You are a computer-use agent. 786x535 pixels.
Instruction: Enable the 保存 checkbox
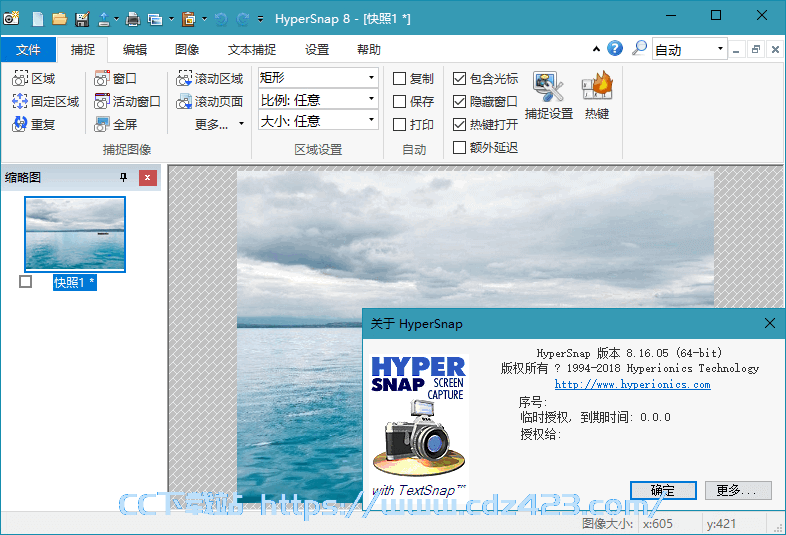399,101
